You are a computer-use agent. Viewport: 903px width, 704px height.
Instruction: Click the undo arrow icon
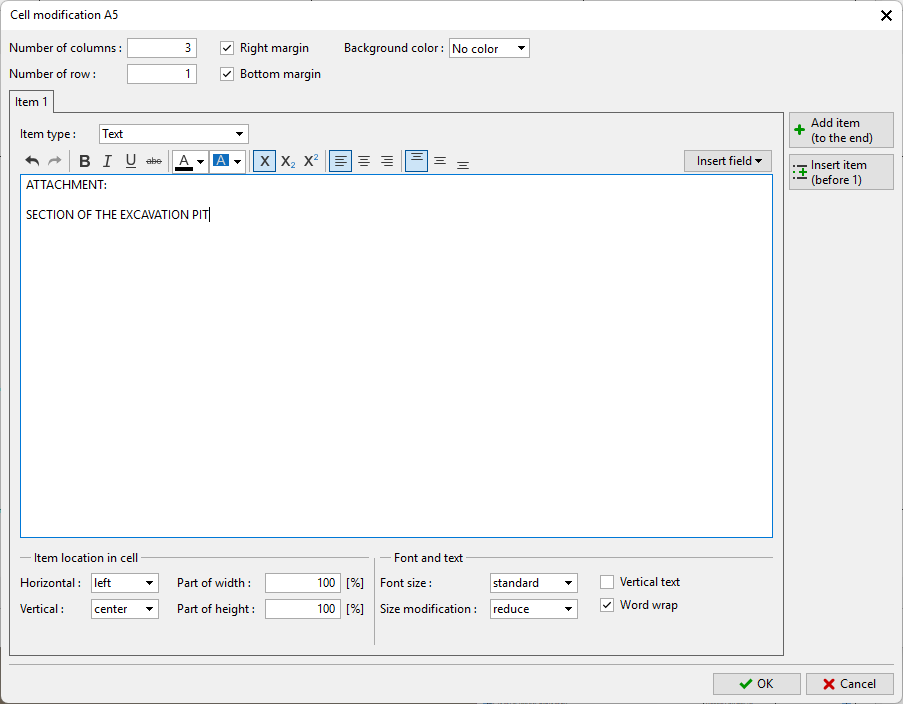click(x=32, y=161)
